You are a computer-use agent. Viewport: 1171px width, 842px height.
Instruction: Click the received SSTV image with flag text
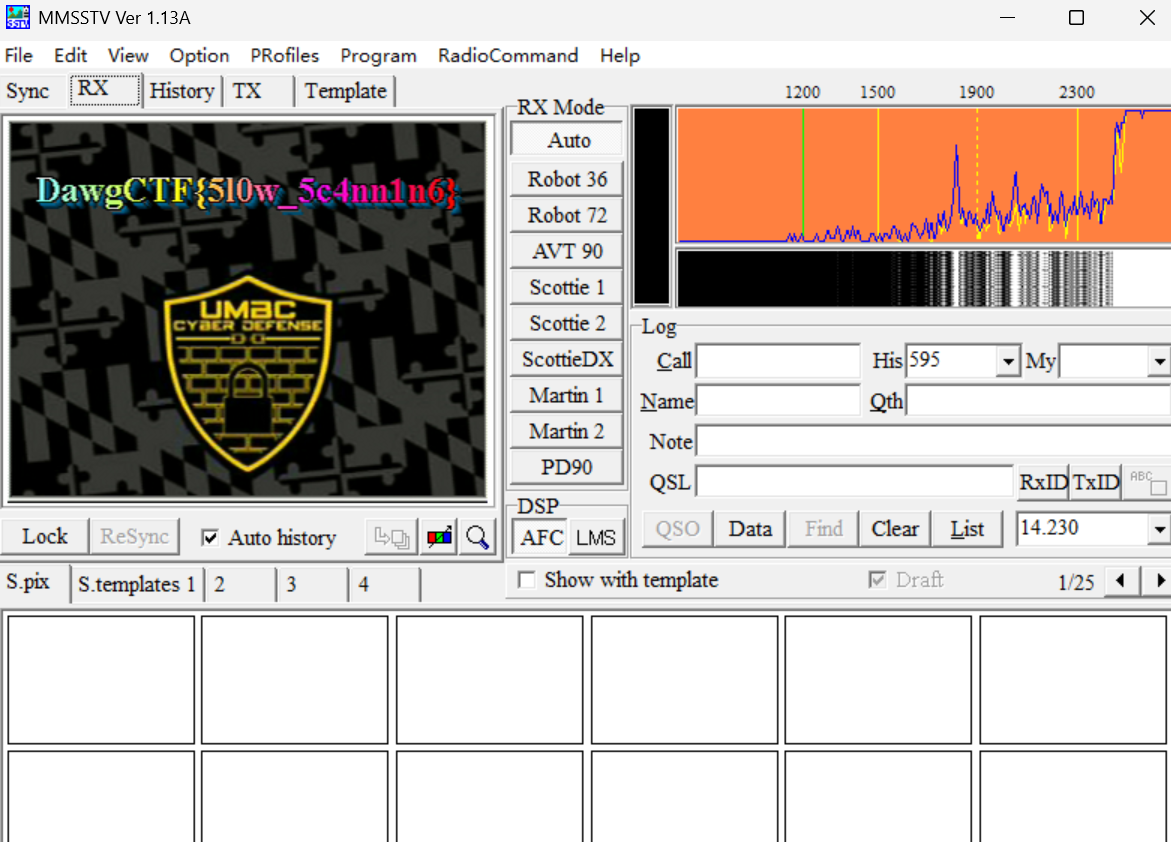248,309
